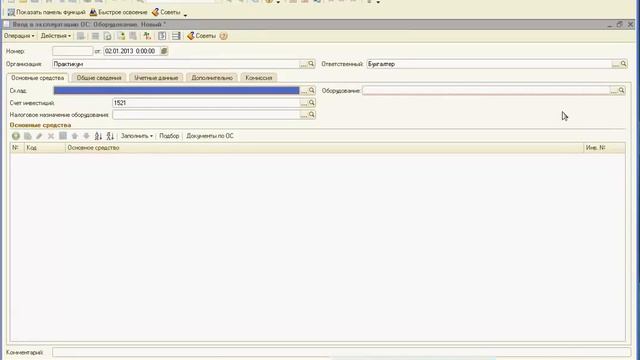The height and width of the screenshot is (360, 640).
Task: Click the magnifier button of Ответственный field
Action: (623, 64)
